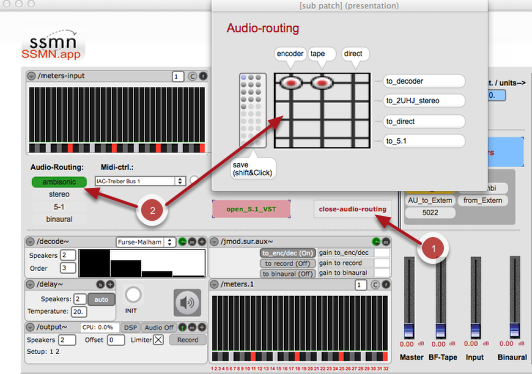Image resolution: width=532 pixels, height=374 pixels.
Task: Click the plus icon in /delay~ header
Action: pos(110,284)
